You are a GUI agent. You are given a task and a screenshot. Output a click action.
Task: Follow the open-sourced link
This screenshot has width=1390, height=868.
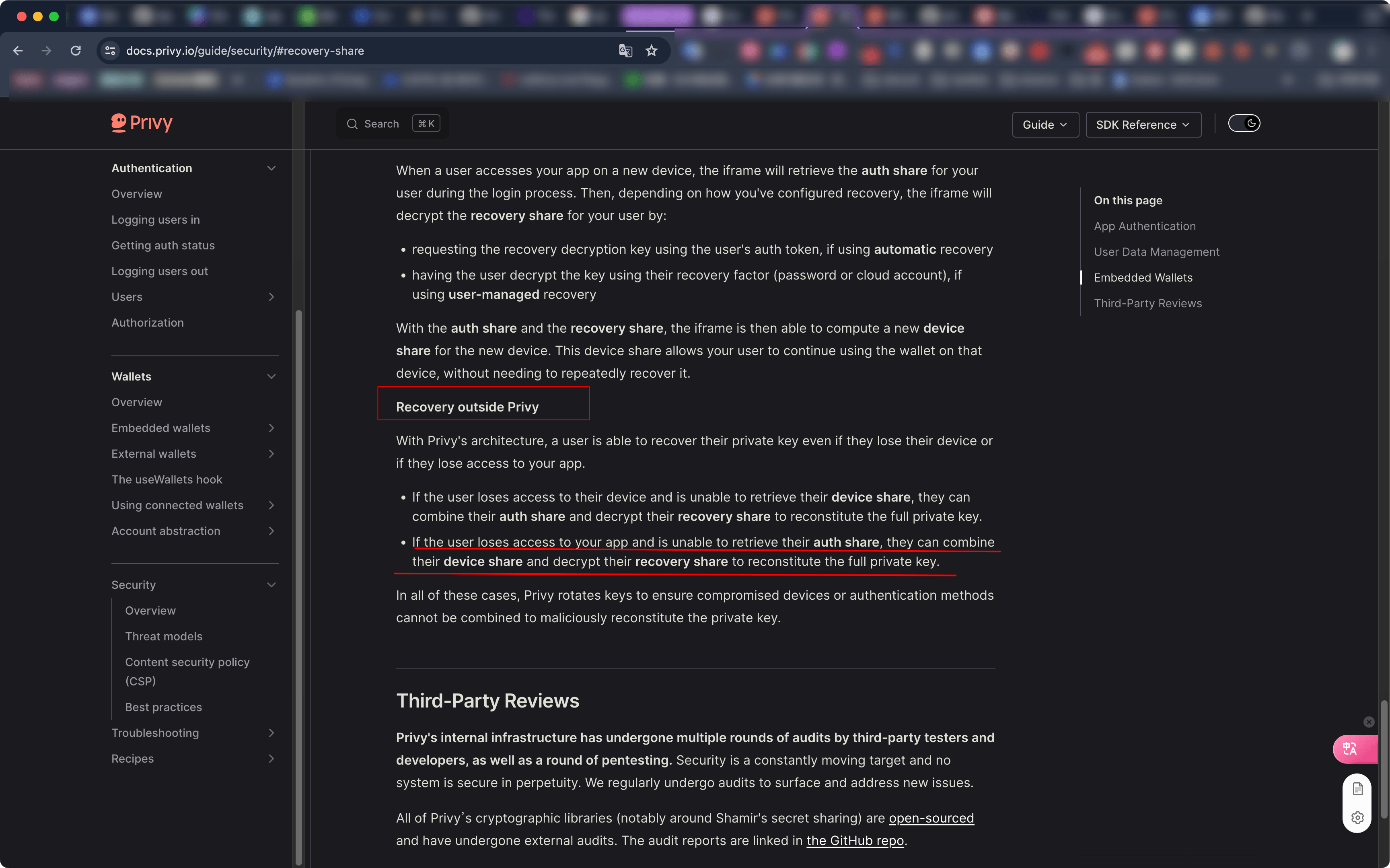click(931, 818)
